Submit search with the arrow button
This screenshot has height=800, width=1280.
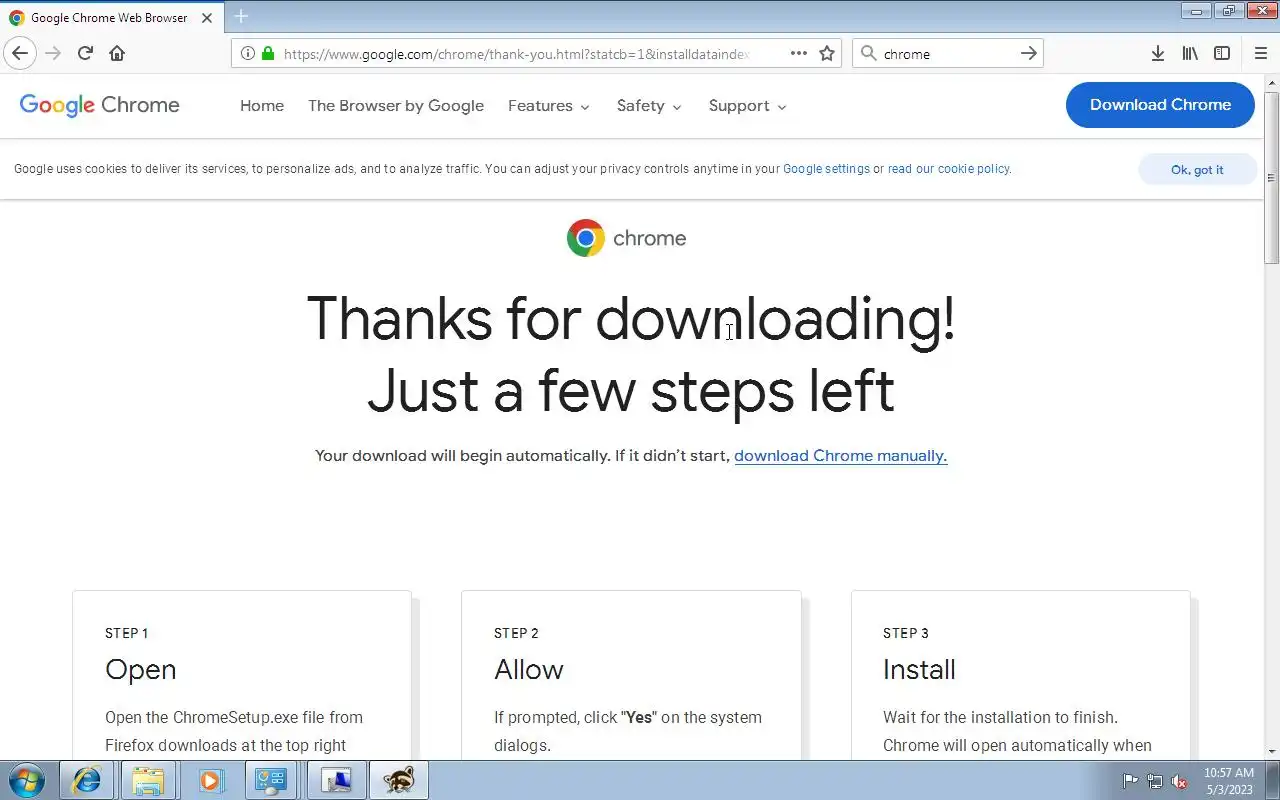point(1029,53)
